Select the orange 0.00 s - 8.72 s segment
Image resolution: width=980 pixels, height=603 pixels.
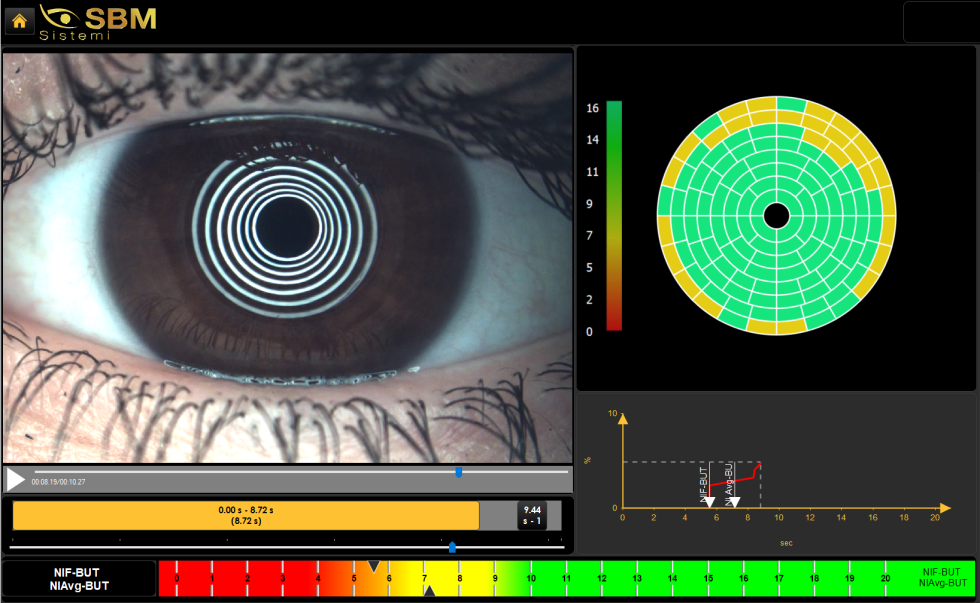click(246, 515)
